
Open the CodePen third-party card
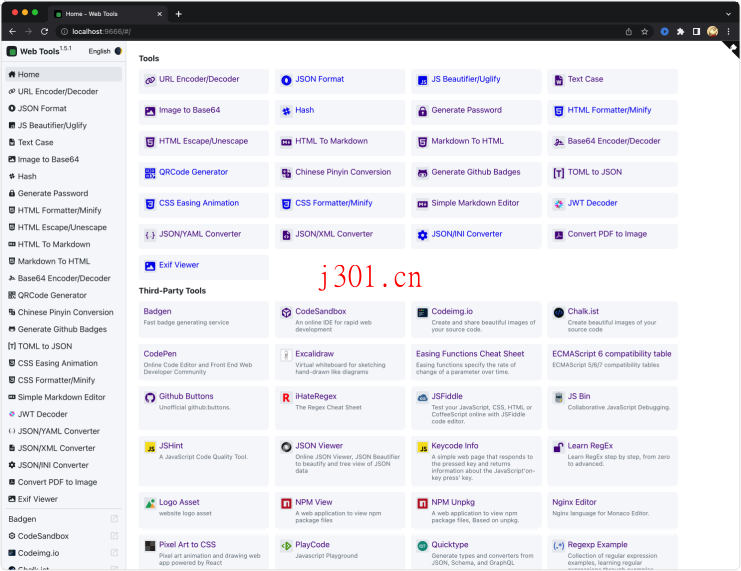tap(204, 362)
